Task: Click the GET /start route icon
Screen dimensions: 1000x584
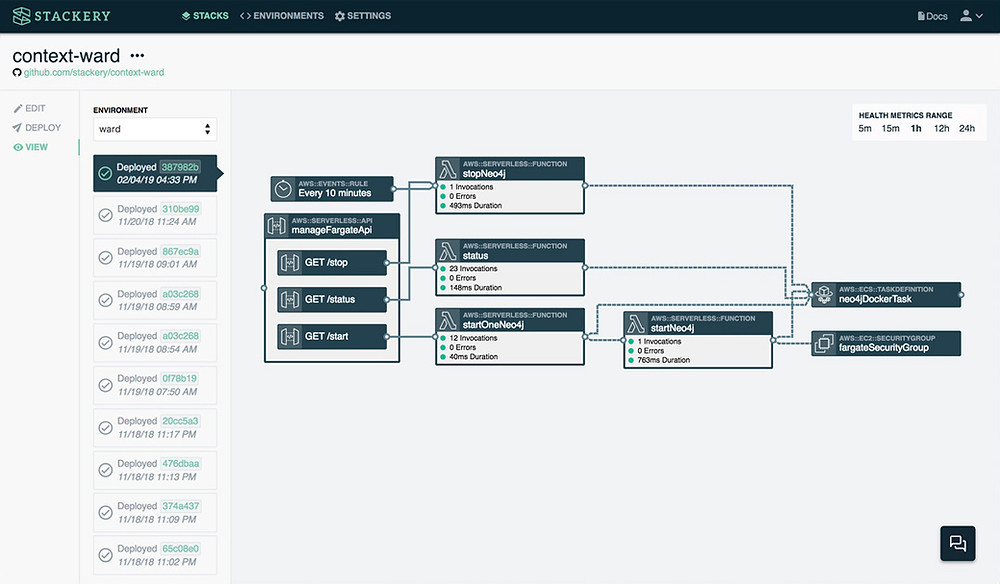Action: coord(290,337)
